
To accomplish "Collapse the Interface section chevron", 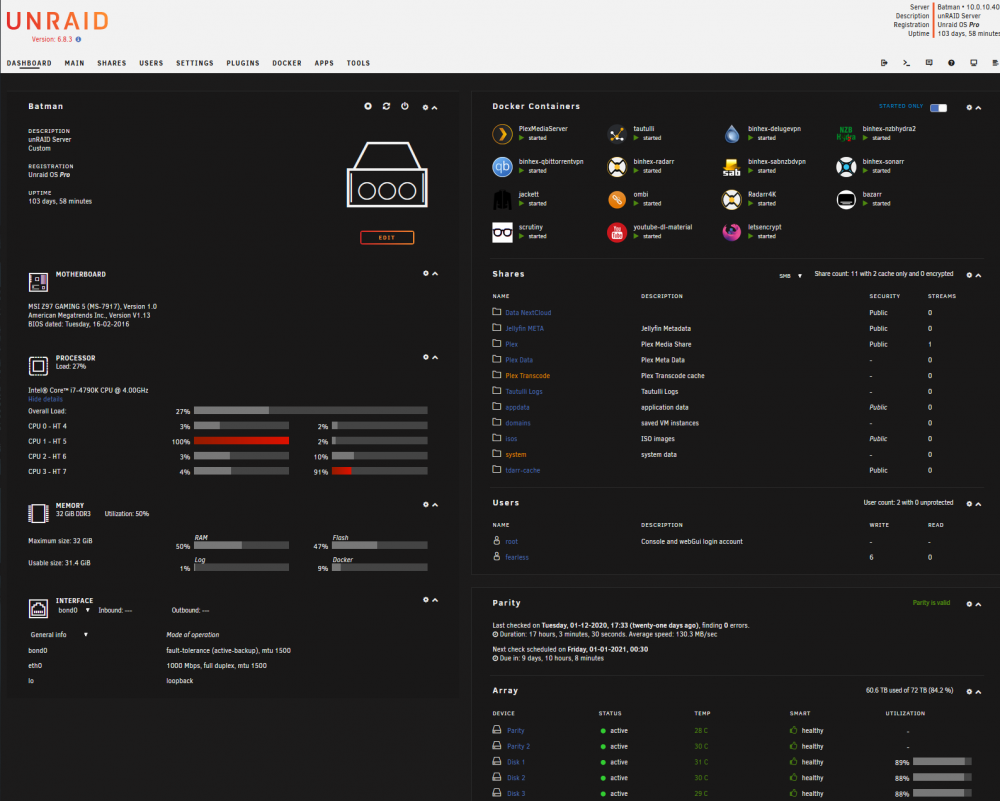I will [435, 600].
